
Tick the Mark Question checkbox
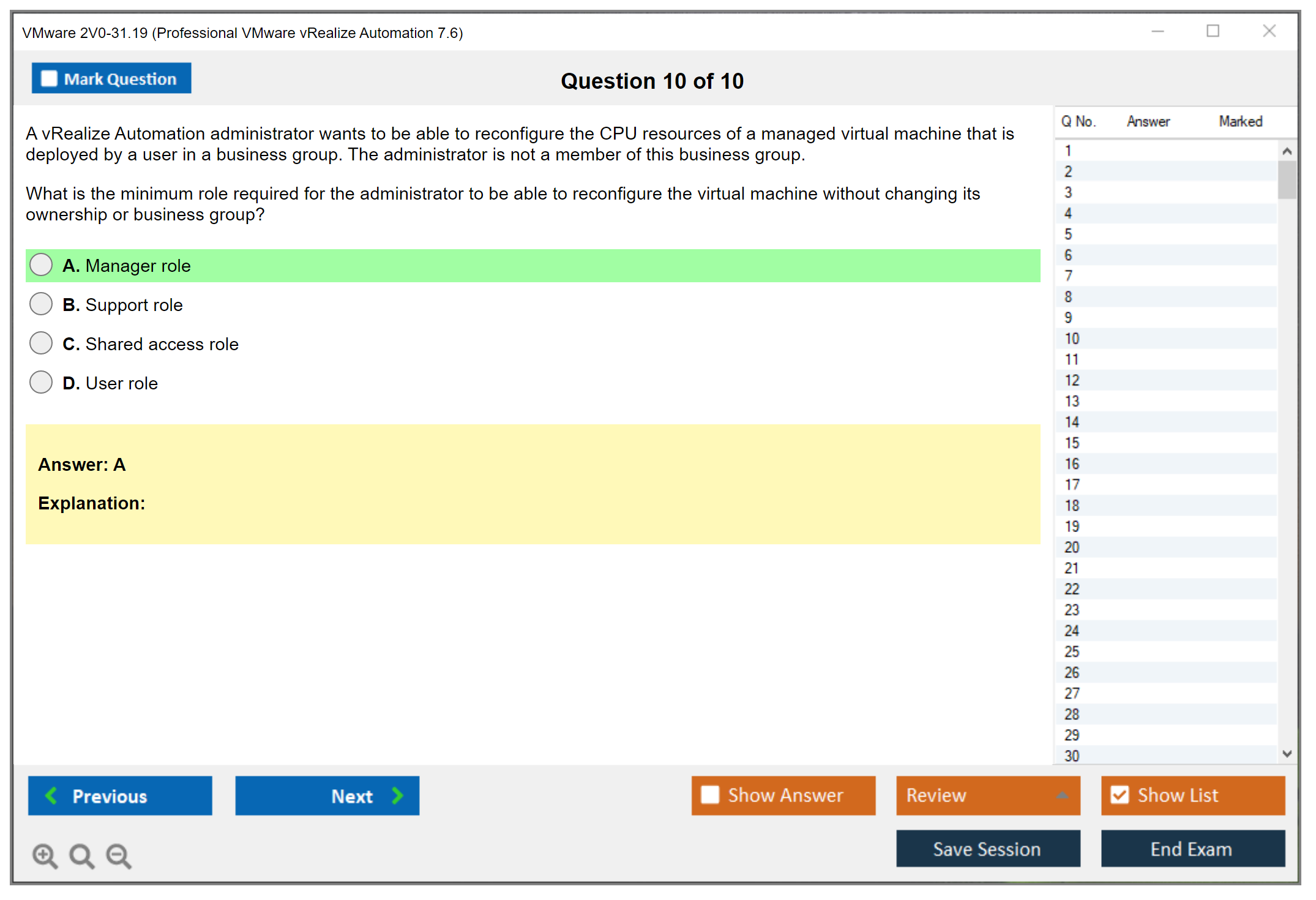(49, 79)
